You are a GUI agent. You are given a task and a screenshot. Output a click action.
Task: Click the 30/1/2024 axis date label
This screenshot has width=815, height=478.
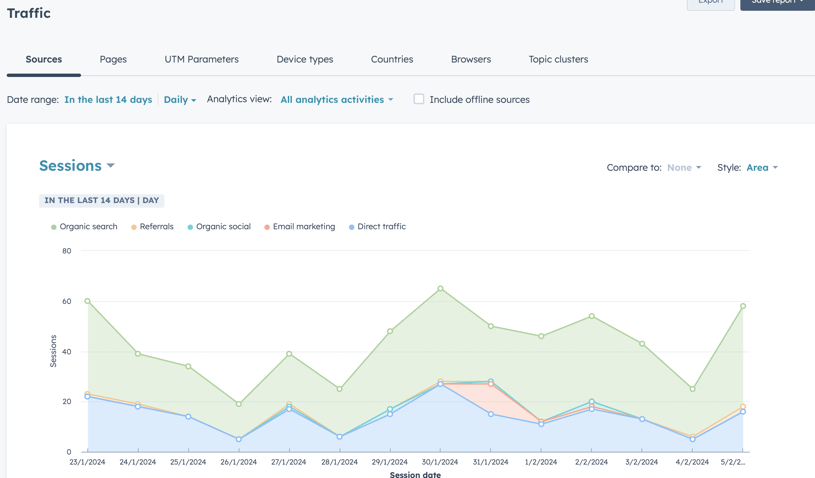440,462
